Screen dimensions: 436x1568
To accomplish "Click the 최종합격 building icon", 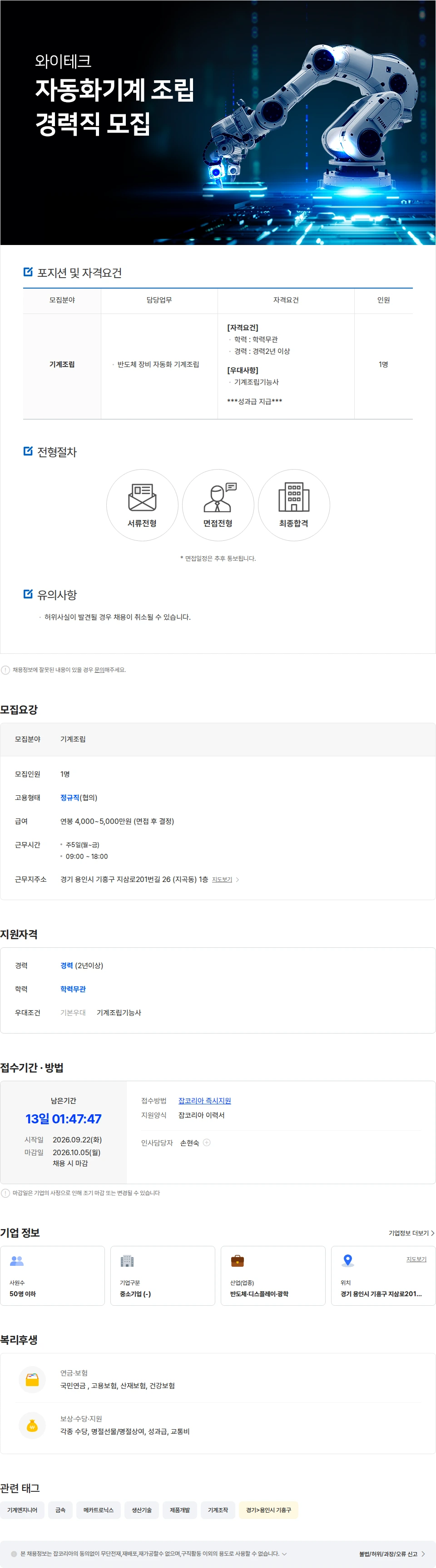I will [x=293, y=497].
